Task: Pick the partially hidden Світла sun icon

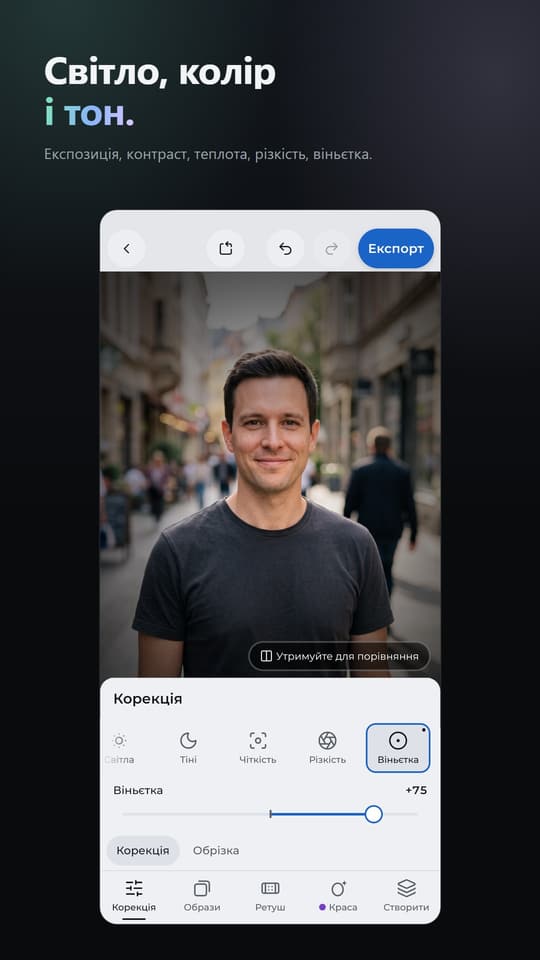Action: [119, 748]
